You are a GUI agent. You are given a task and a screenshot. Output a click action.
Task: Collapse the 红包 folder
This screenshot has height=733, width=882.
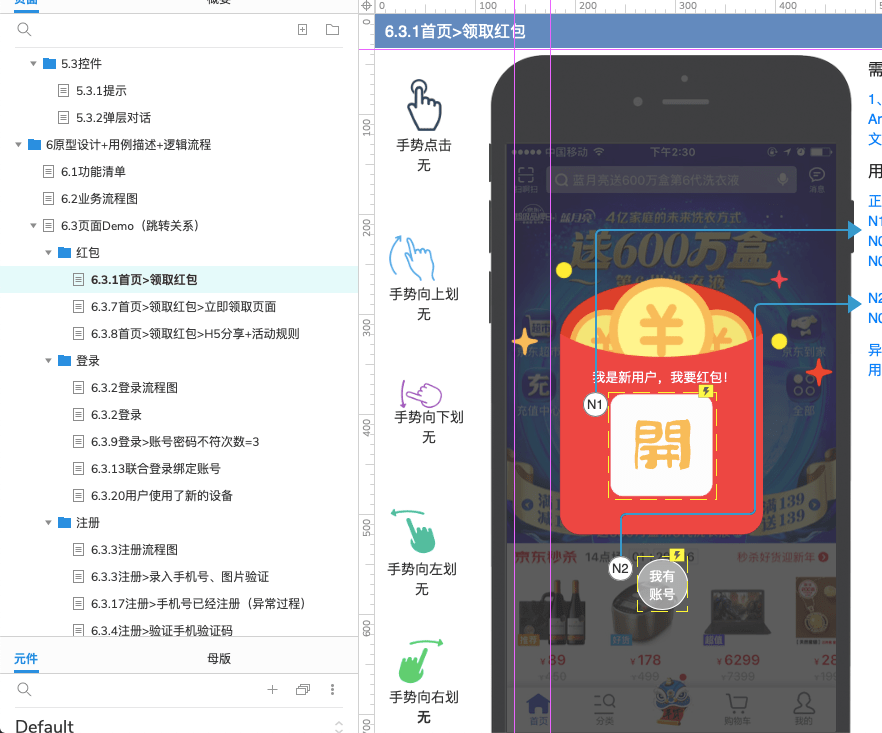(48, 253)
